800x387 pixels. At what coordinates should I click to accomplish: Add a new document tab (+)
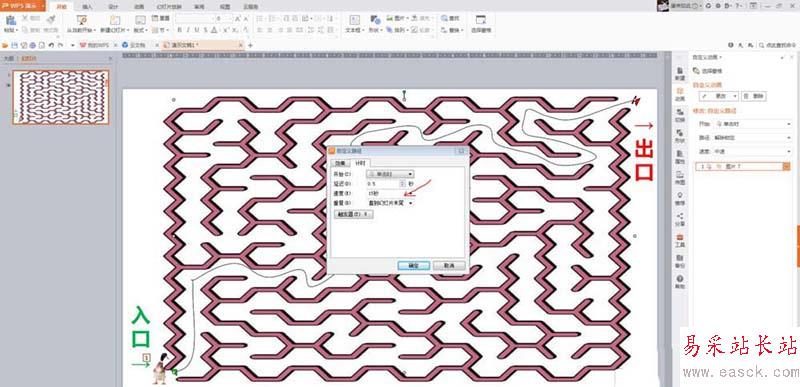pyautogui.click(x=250, y=45)
